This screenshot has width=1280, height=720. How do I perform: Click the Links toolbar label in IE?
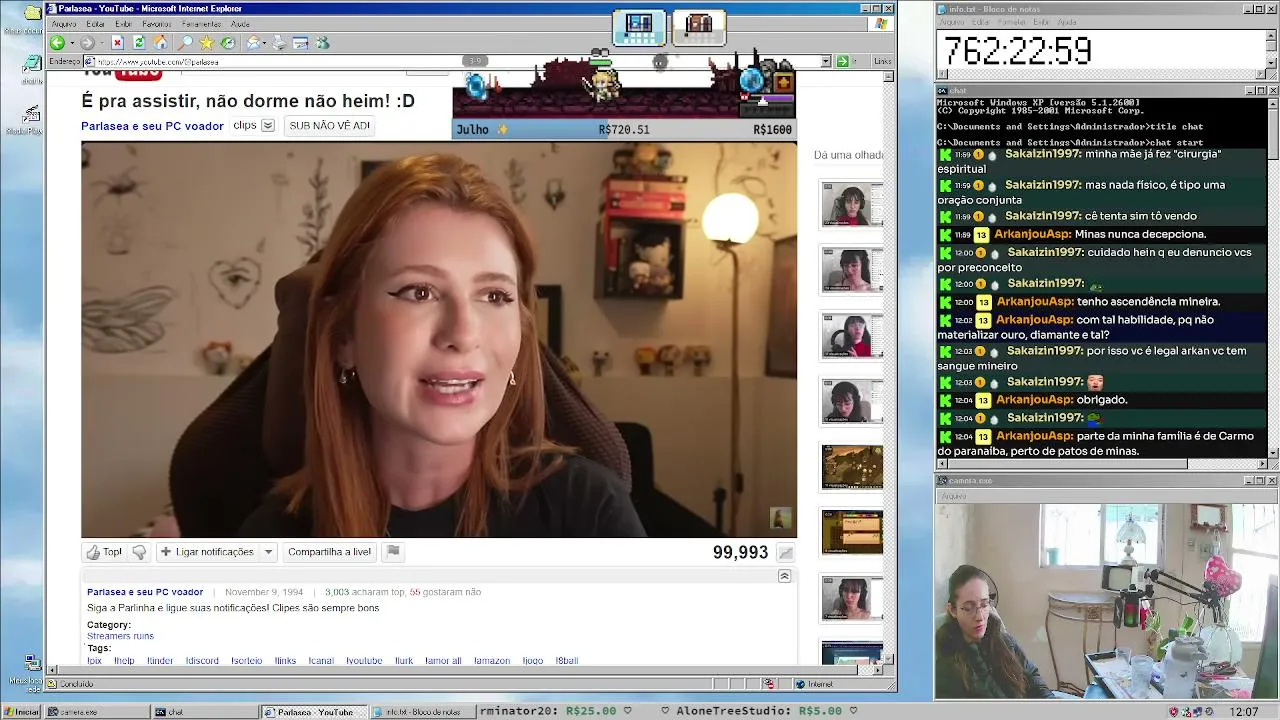pyautogui.click(x=882, y=61)
